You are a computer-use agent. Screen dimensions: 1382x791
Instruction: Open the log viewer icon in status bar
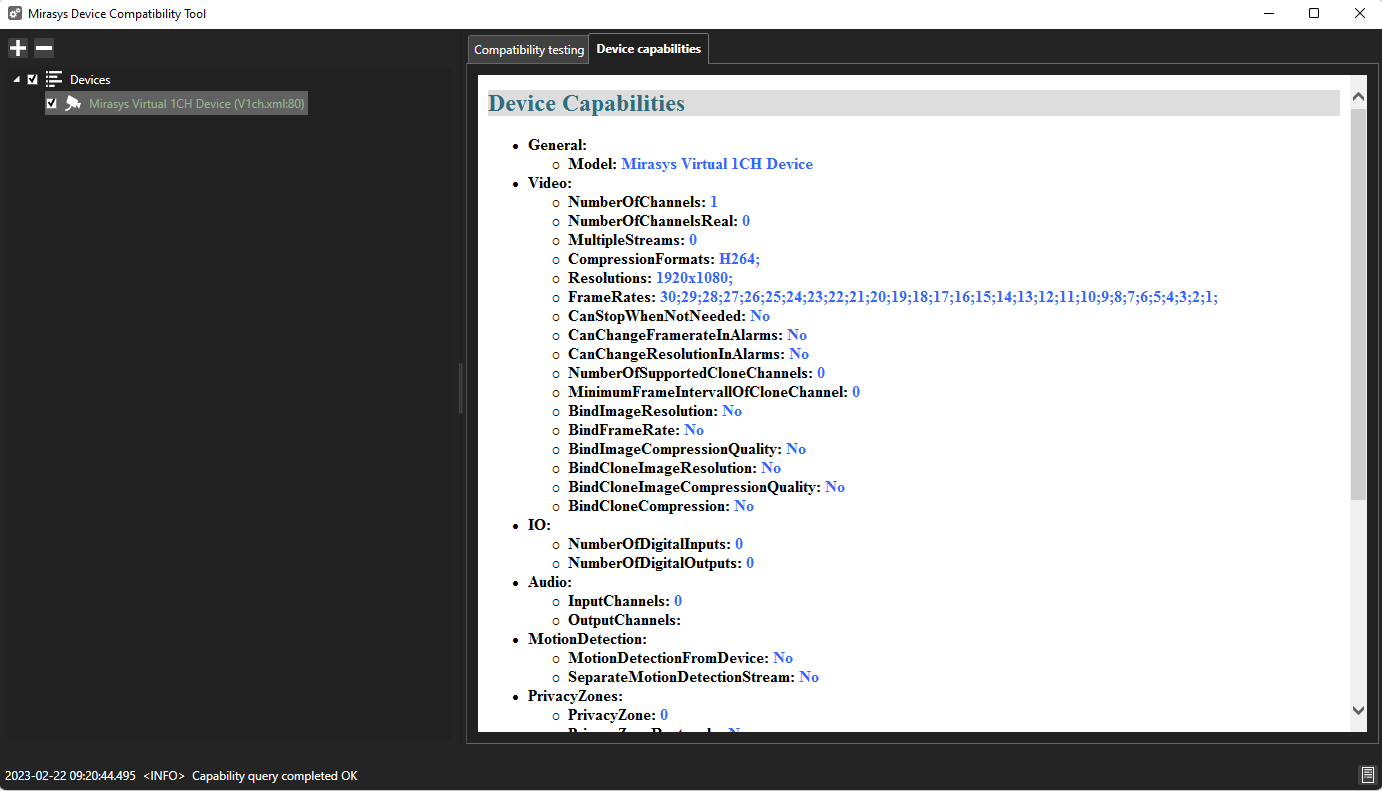pyautogui.click(x=1367, y=775)
